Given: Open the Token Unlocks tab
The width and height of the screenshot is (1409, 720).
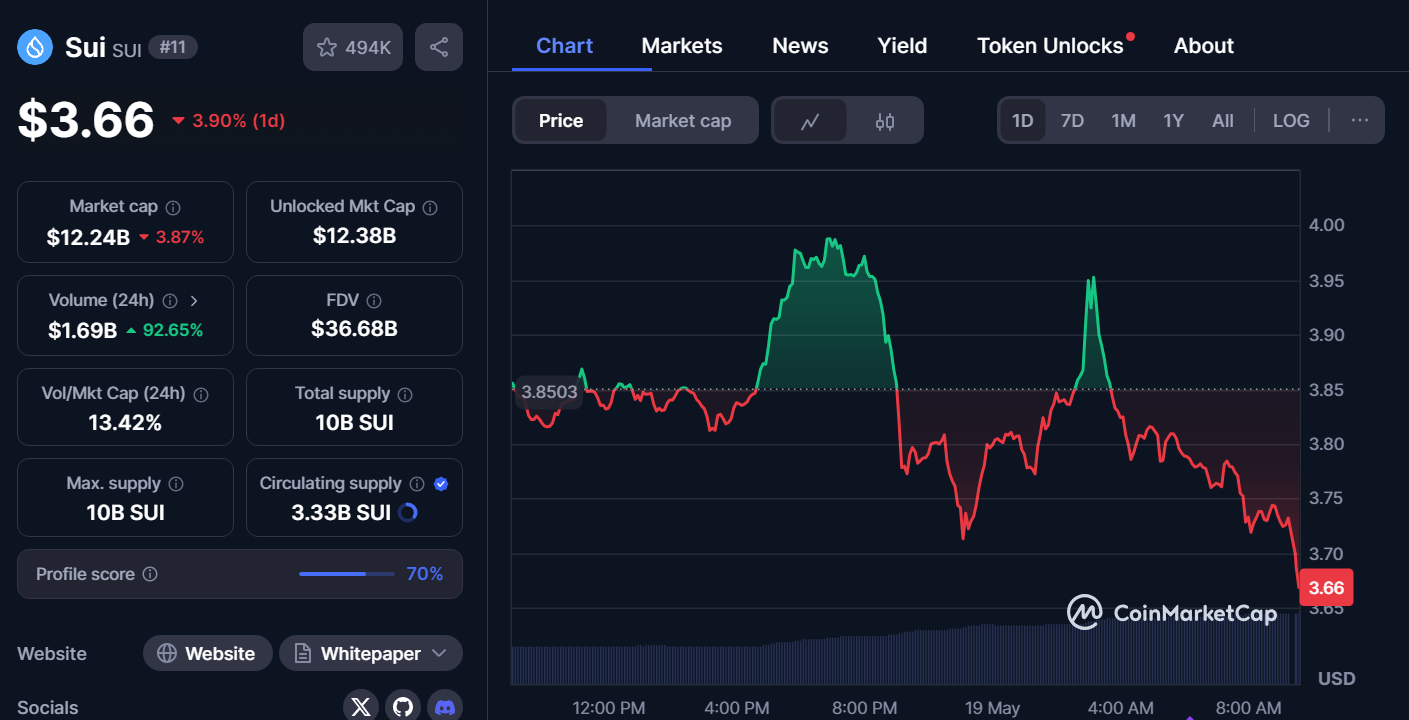Looking at the screenshot, I should 1050,46.
